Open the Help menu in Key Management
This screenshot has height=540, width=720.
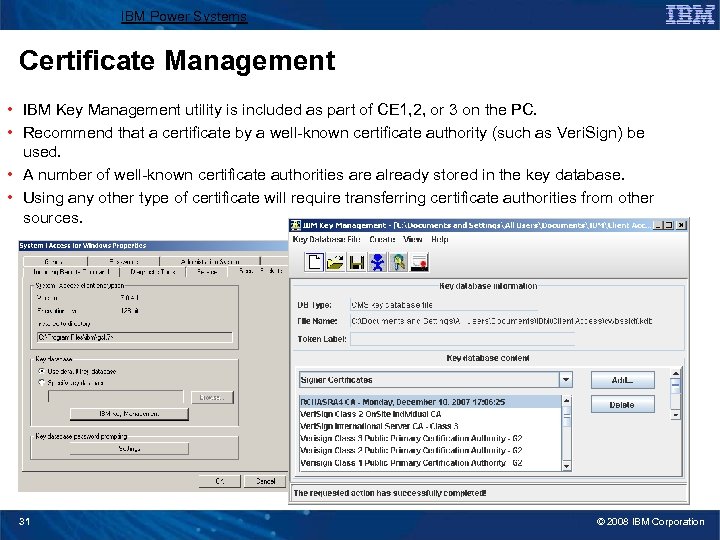click(x=439, y=239)
